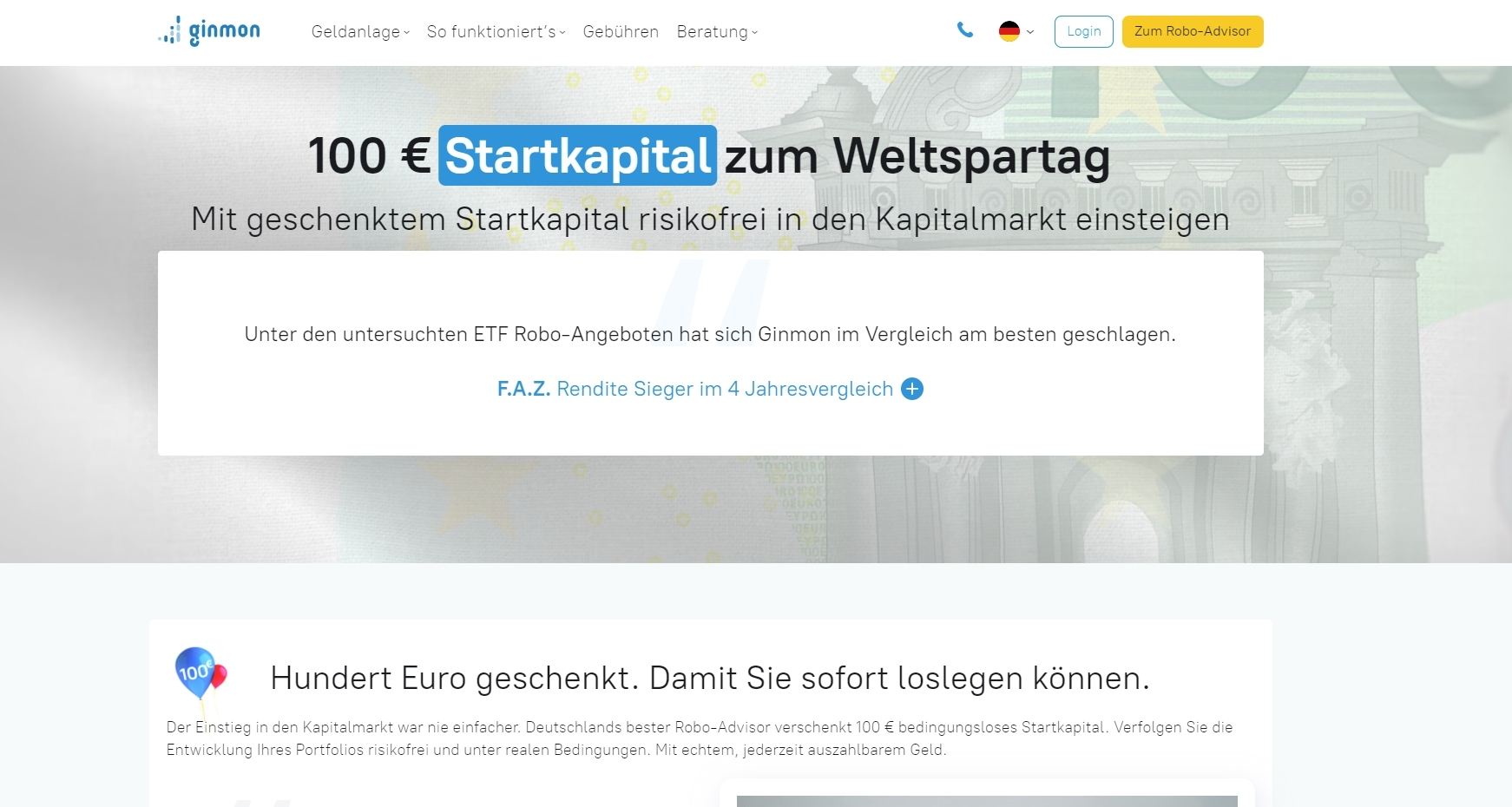The width and height of the screenshot is (1512, 807).
Task: Click the phone contact icon
Action: pyautogui.click(x=965, y=30)
